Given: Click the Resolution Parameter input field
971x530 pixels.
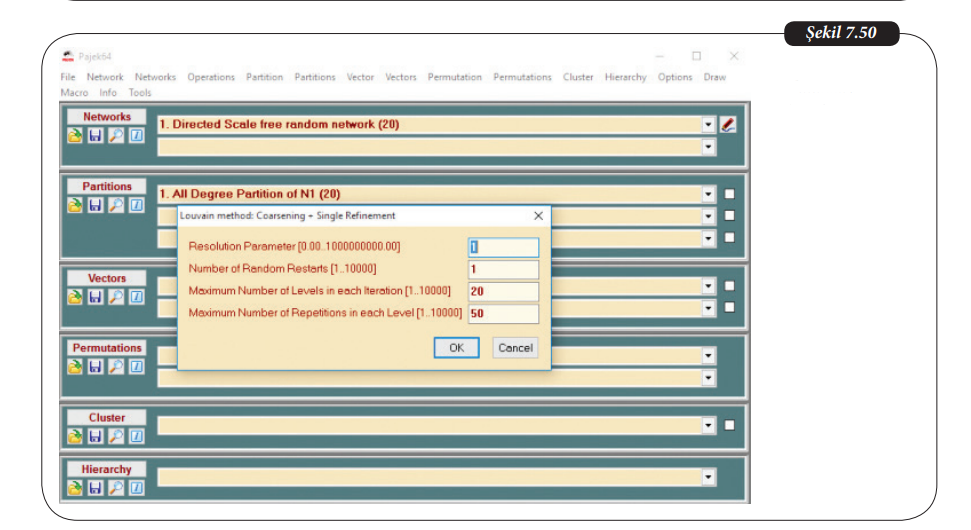Looking at the screenshot, I should [503, 247].
